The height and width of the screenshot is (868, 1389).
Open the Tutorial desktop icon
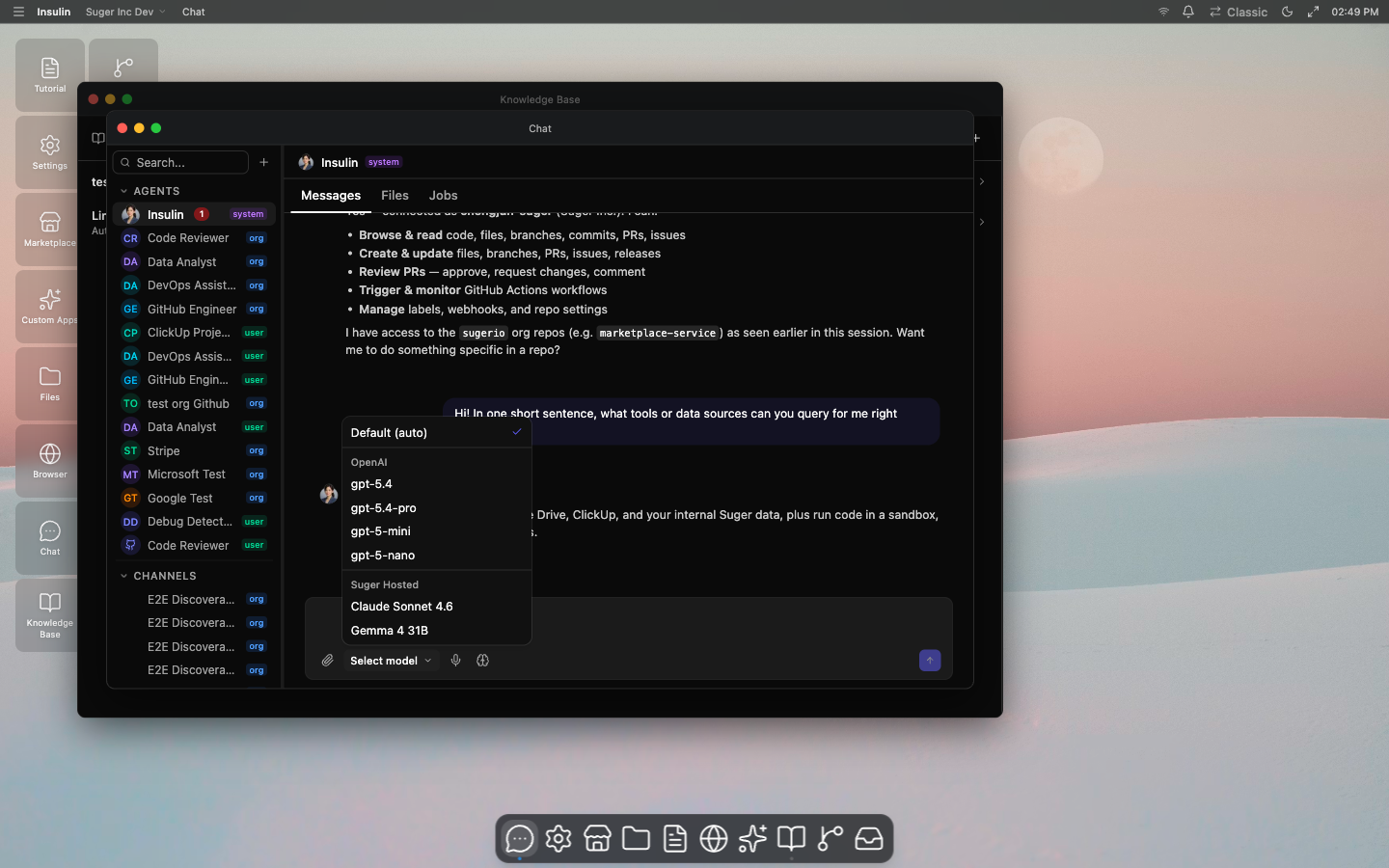50,74
